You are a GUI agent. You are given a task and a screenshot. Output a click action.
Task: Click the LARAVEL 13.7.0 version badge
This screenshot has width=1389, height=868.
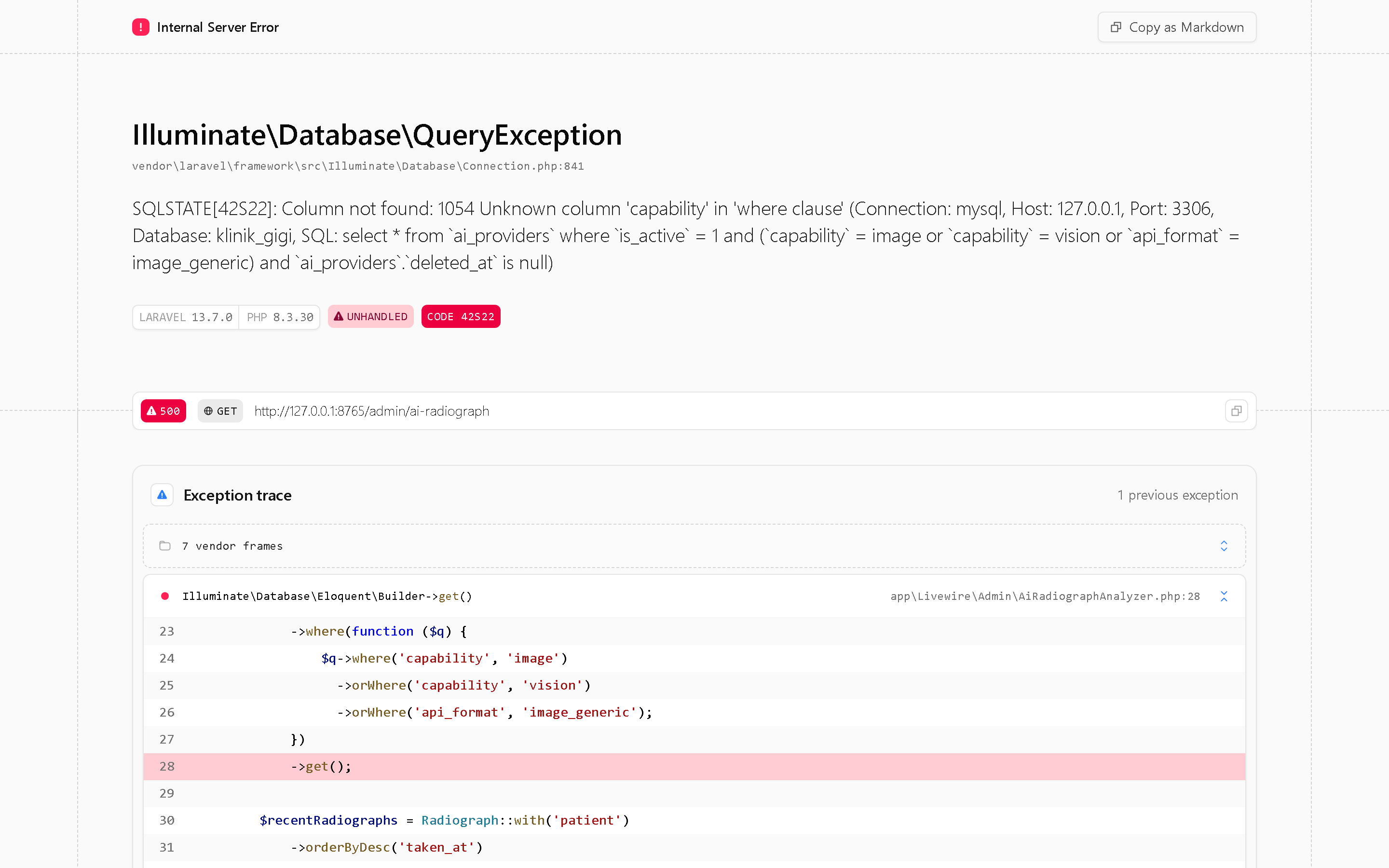point(186,317)
